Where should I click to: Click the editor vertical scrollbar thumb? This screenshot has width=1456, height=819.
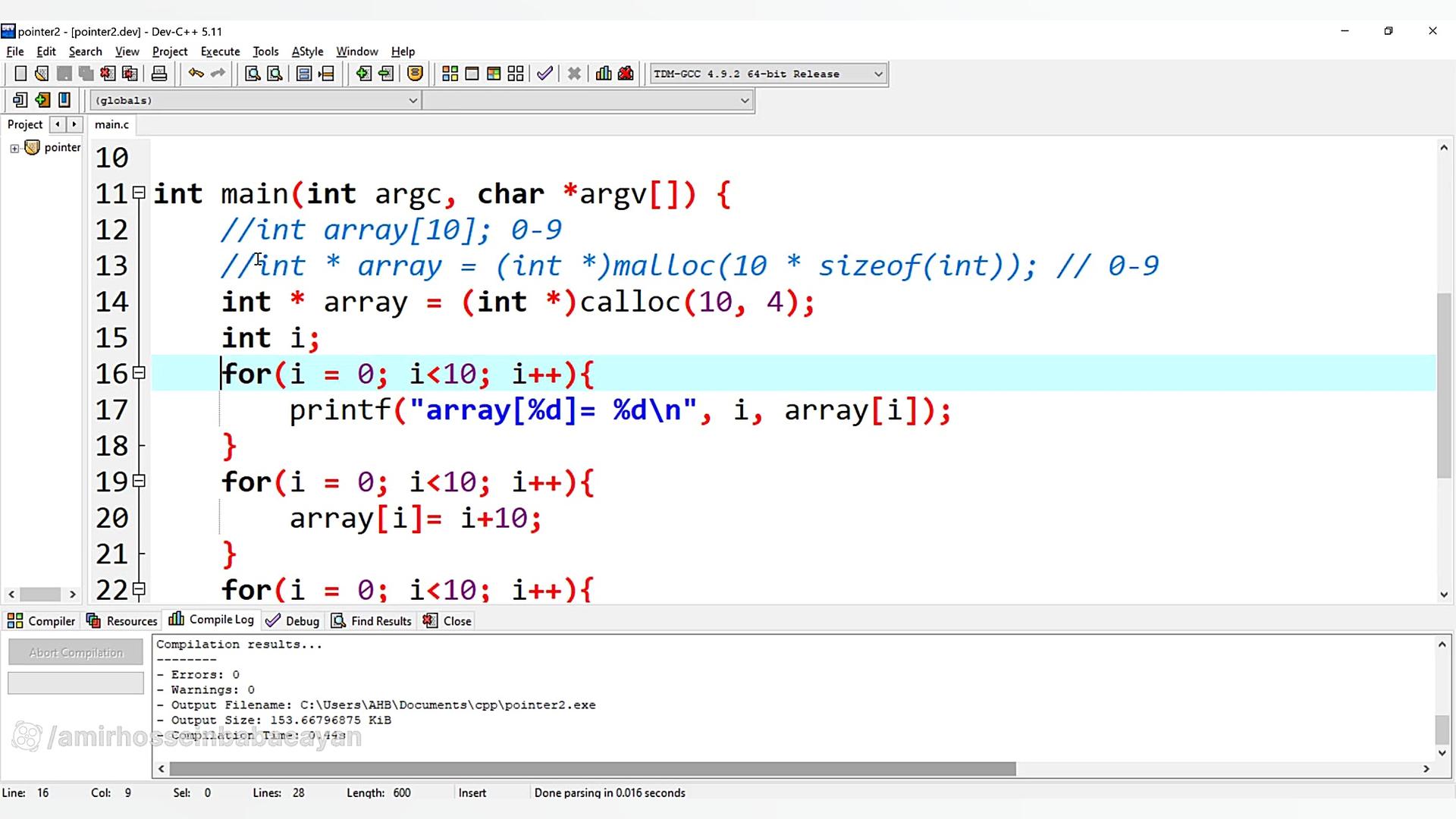click(x=1444, y=385)
